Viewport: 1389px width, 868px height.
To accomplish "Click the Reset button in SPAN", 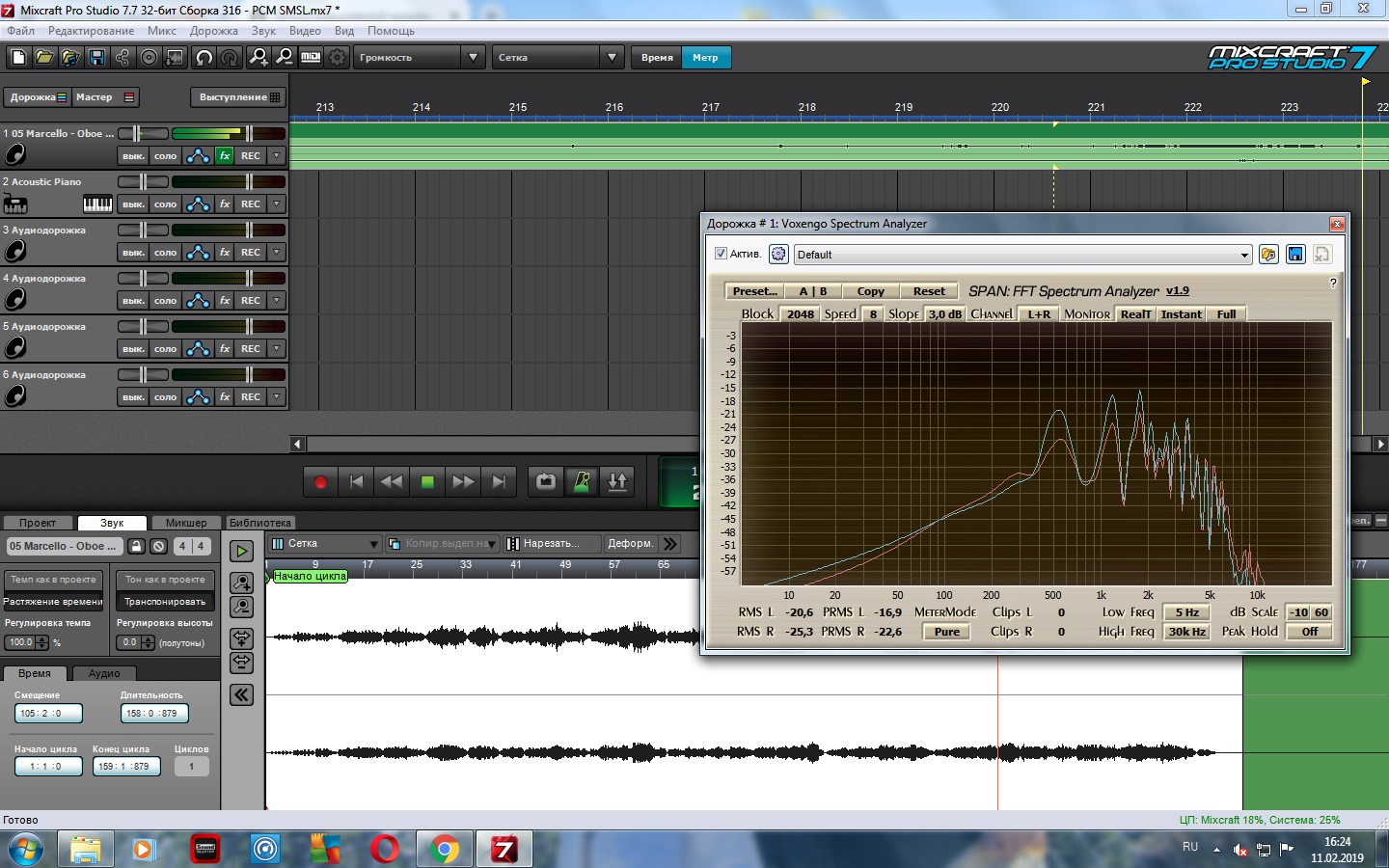I will coord(929,291).
